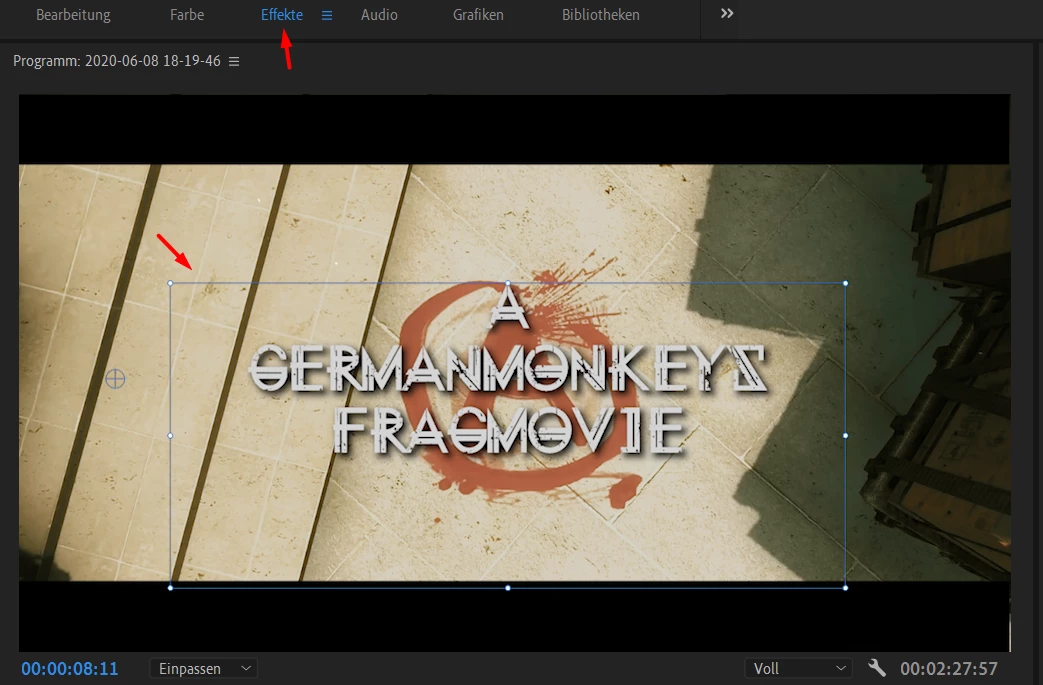Switch to the Audio workspace tab
Viewport: 1043px width, 685px height.
[x=379, y=15]
